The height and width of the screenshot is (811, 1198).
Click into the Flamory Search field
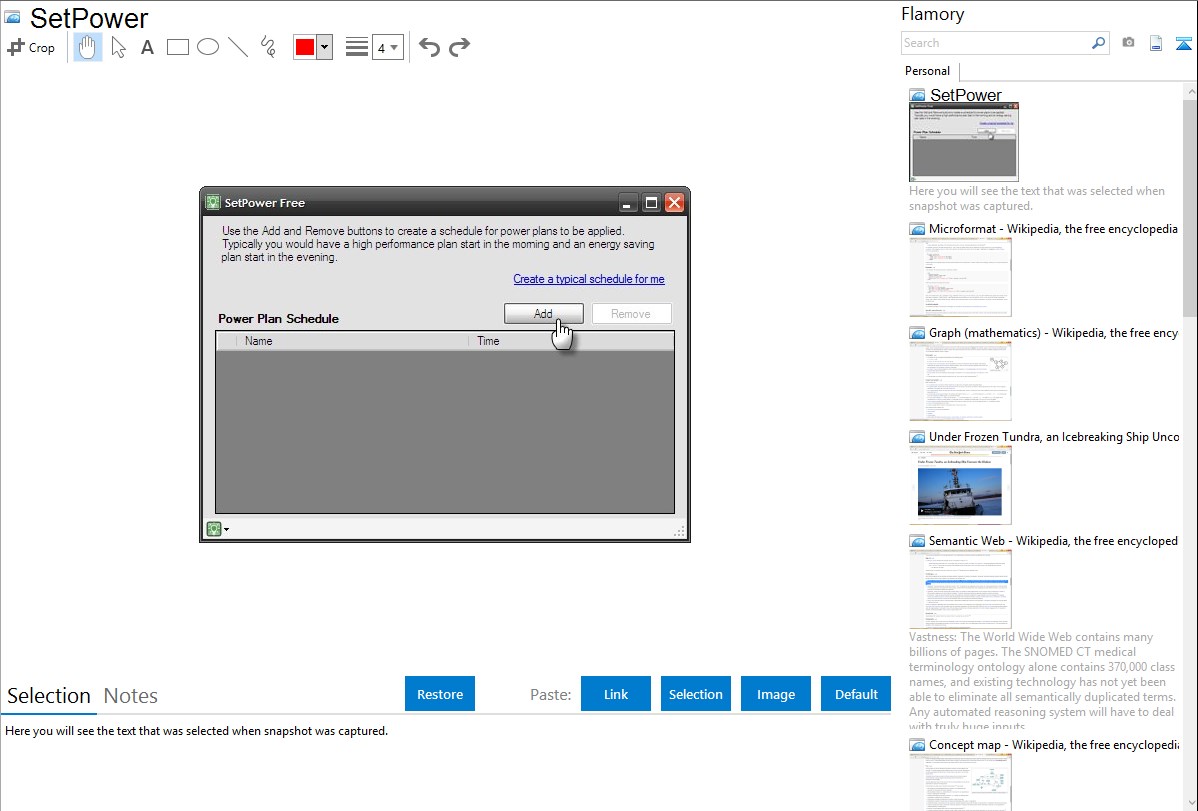coord(996,43)
